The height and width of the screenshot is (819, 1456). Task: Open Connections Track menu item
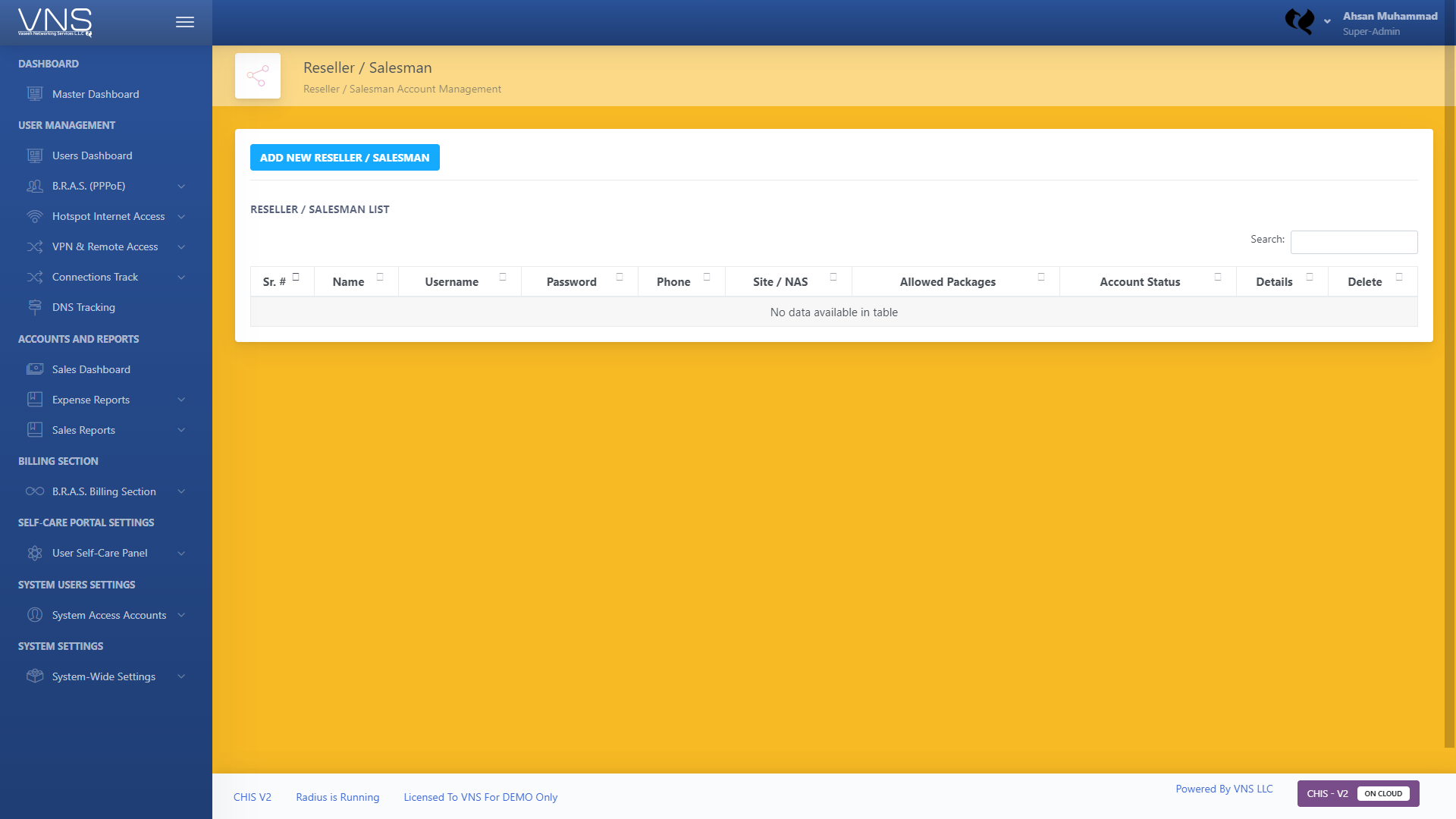pyautogui.click(x=95, y=277)
